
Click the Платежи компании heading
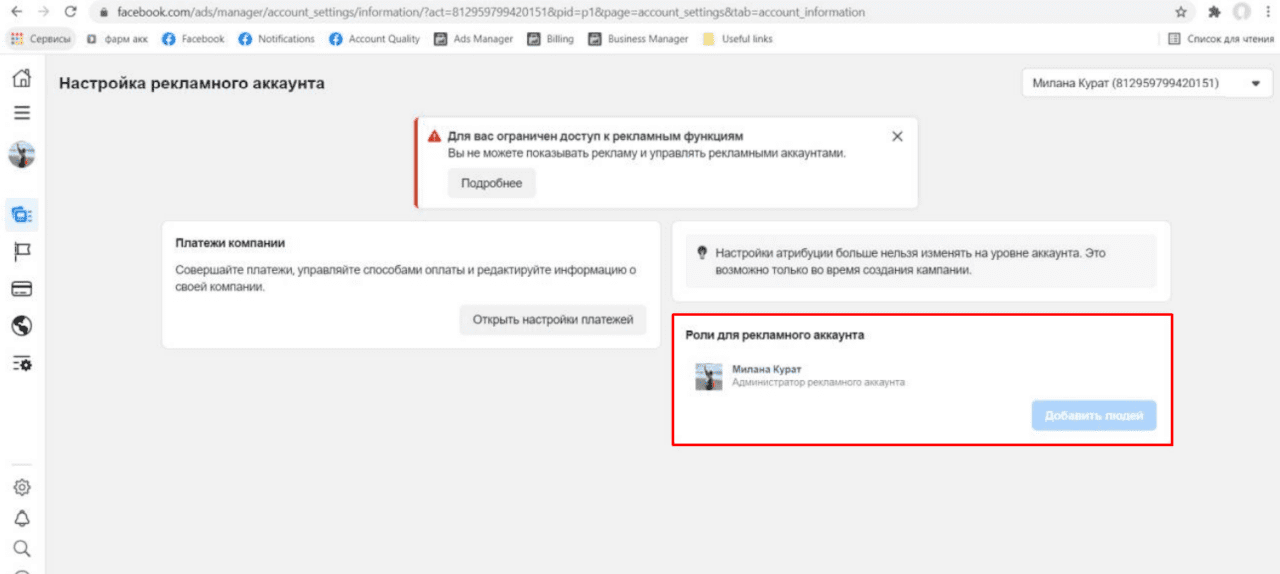231,243
